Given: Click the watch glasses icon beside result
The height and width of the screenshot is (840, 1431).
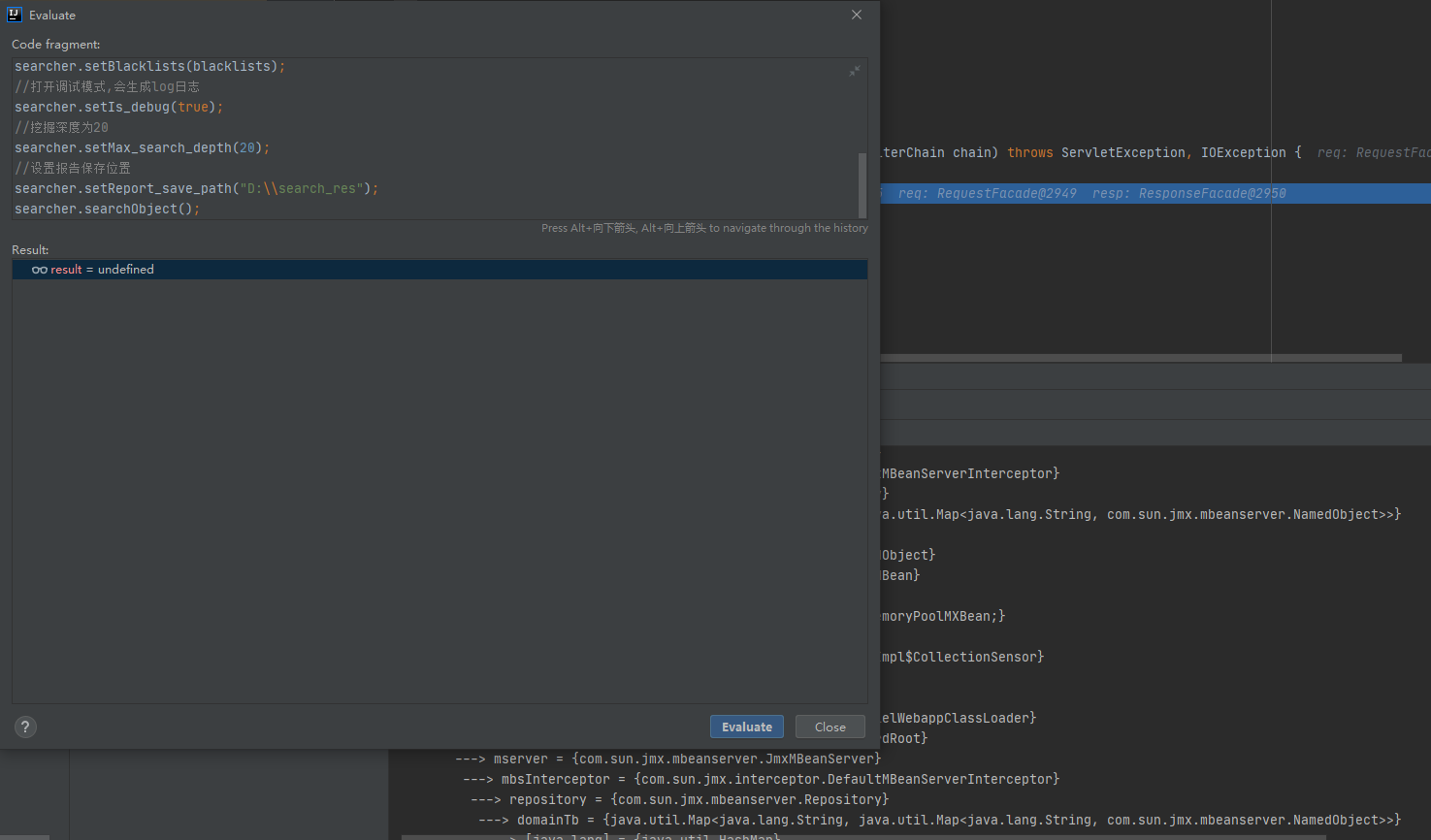Looking at the screenshot, I should 40,270.
